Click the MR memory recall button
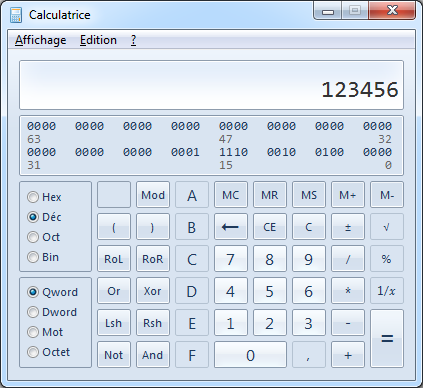The height and width of the screenshot is (388, 423). click(x=270, y=195)
